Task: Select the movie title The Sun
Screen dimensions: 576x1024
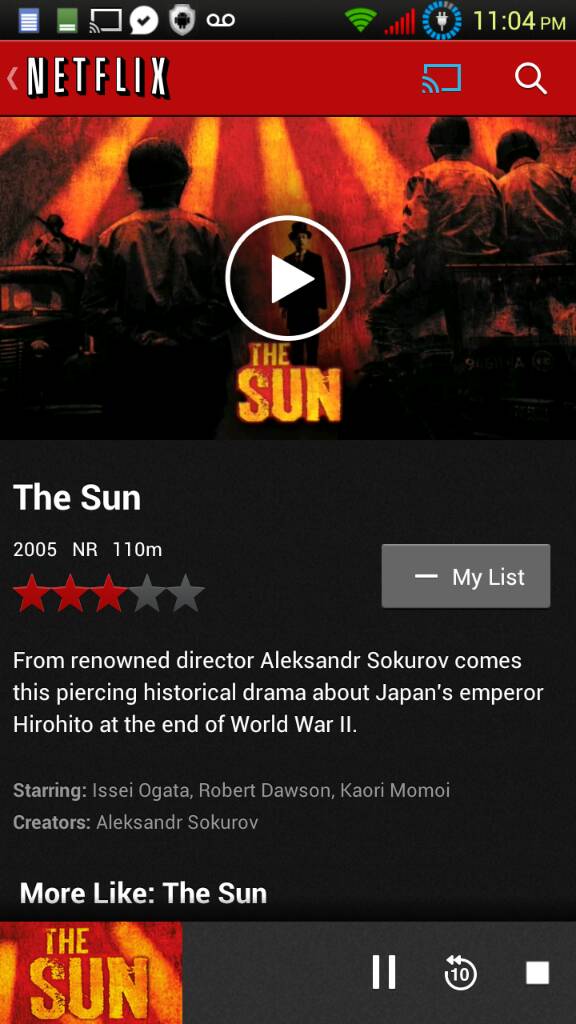Action: pyautogui.click(x=77, y=498)
